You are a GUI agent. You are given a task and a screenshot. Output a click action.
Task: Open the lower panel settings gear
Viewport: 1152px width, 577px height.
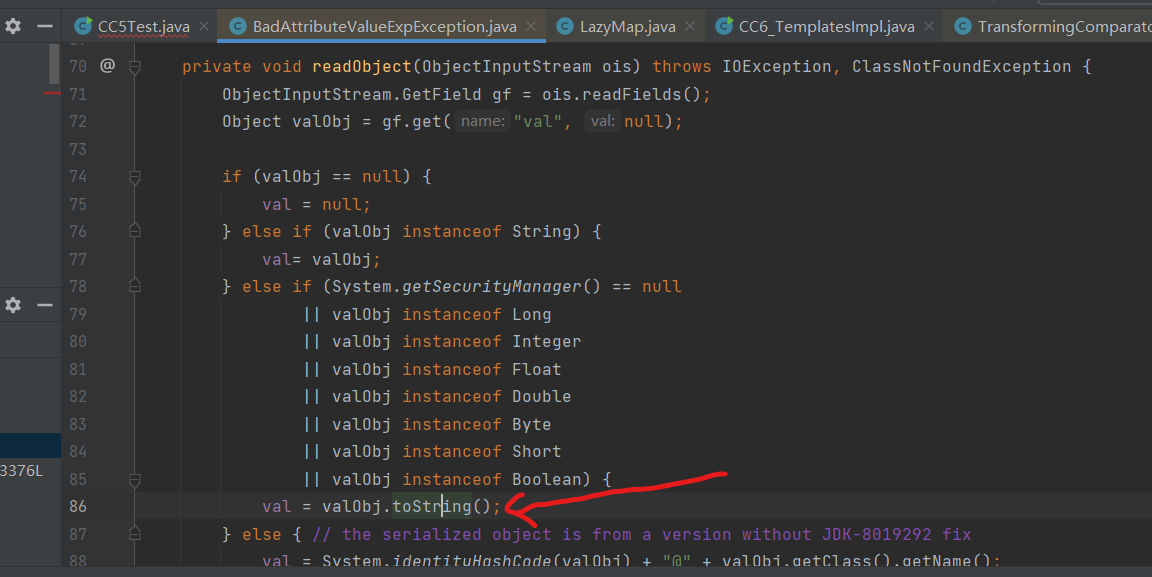pyautogui.click(x=13, y=305)
